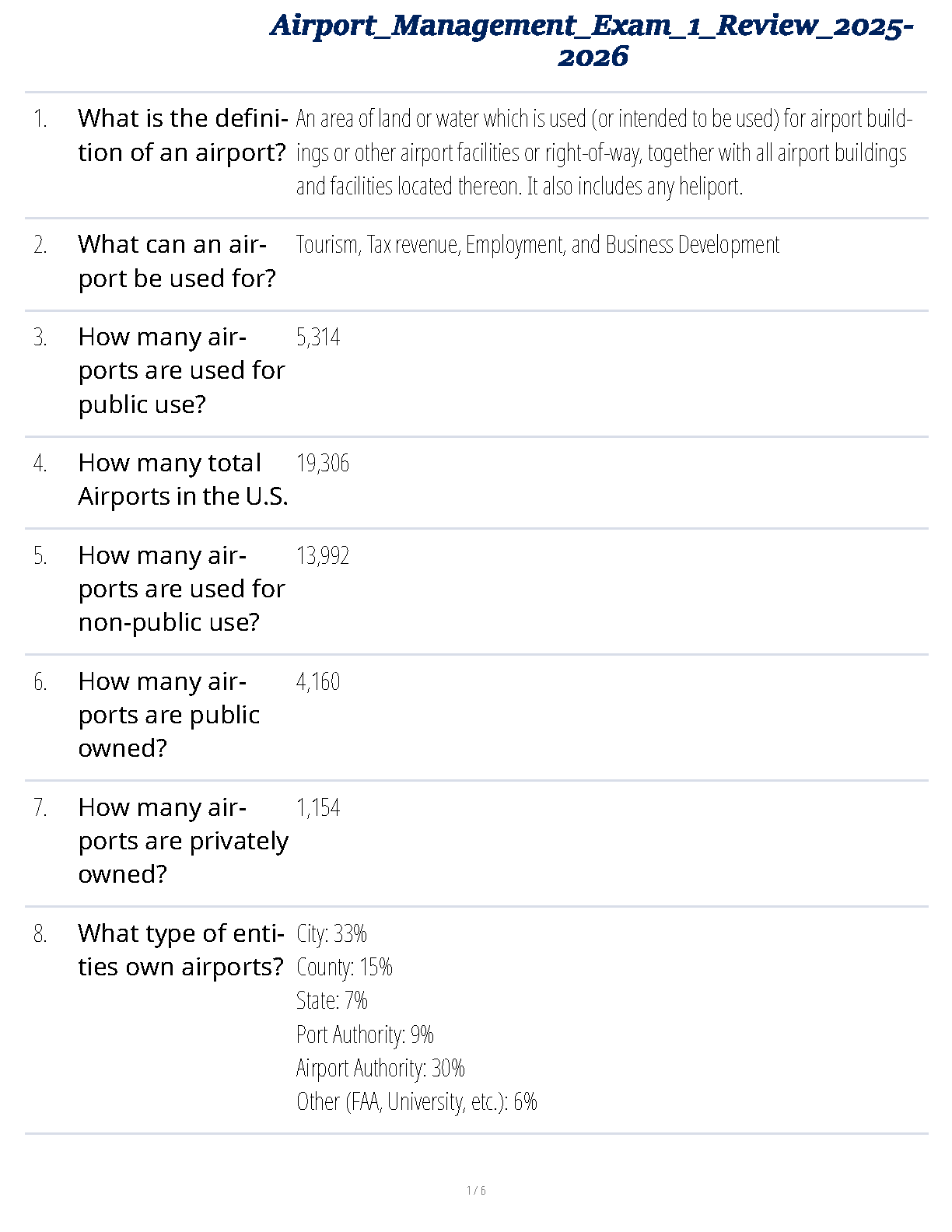Image resolution: width=952 pixels, height=1232 pixels.
Task: Click question "How many total Airports in the U.S."
Action: (183, 479)
